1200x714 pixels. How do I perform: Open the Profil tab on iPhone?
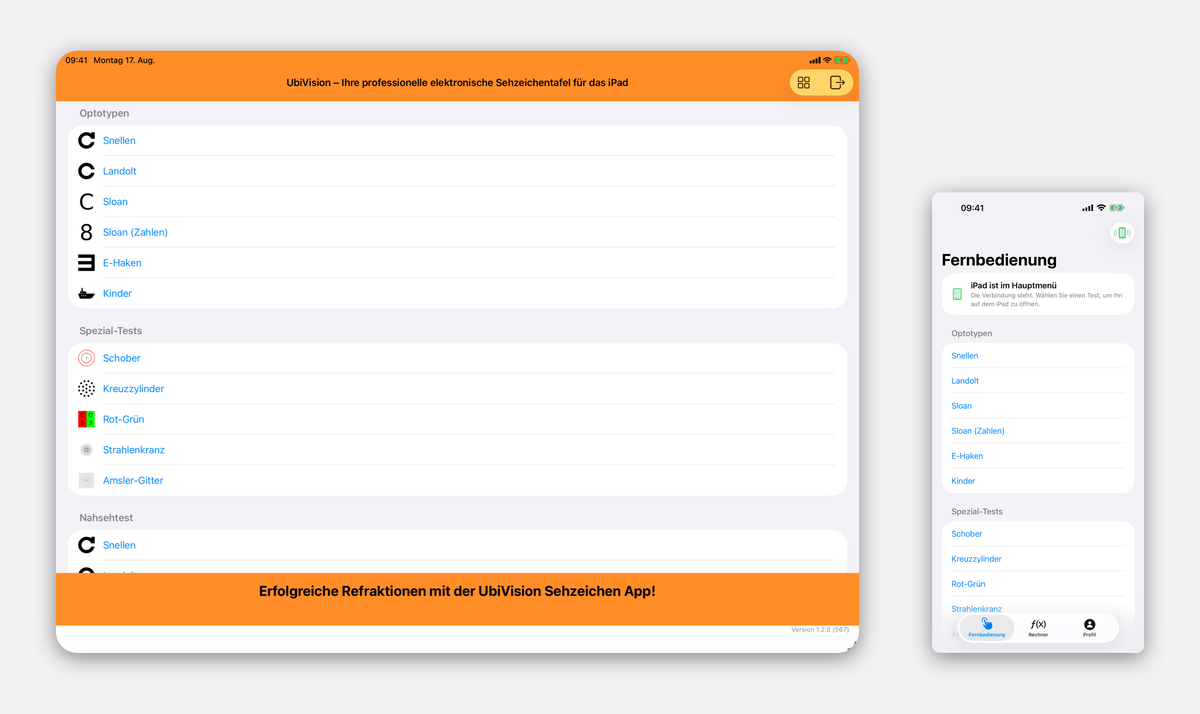coord(1090,628)
